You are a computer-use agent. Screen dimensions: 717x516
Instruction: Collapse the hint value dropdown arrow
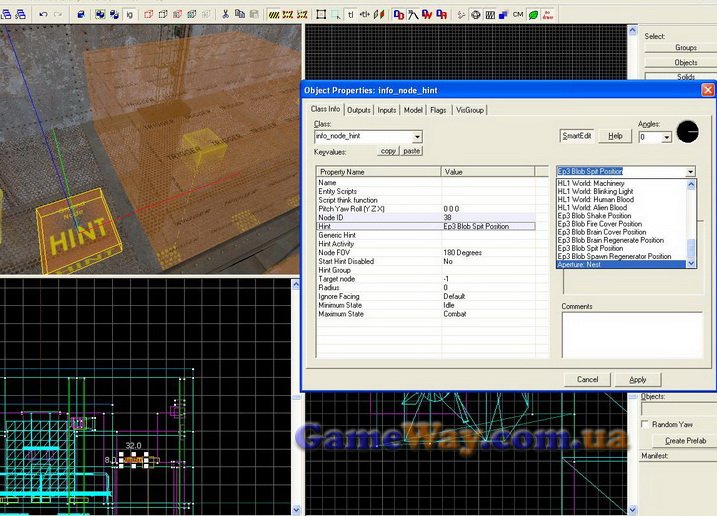[690, 172]
